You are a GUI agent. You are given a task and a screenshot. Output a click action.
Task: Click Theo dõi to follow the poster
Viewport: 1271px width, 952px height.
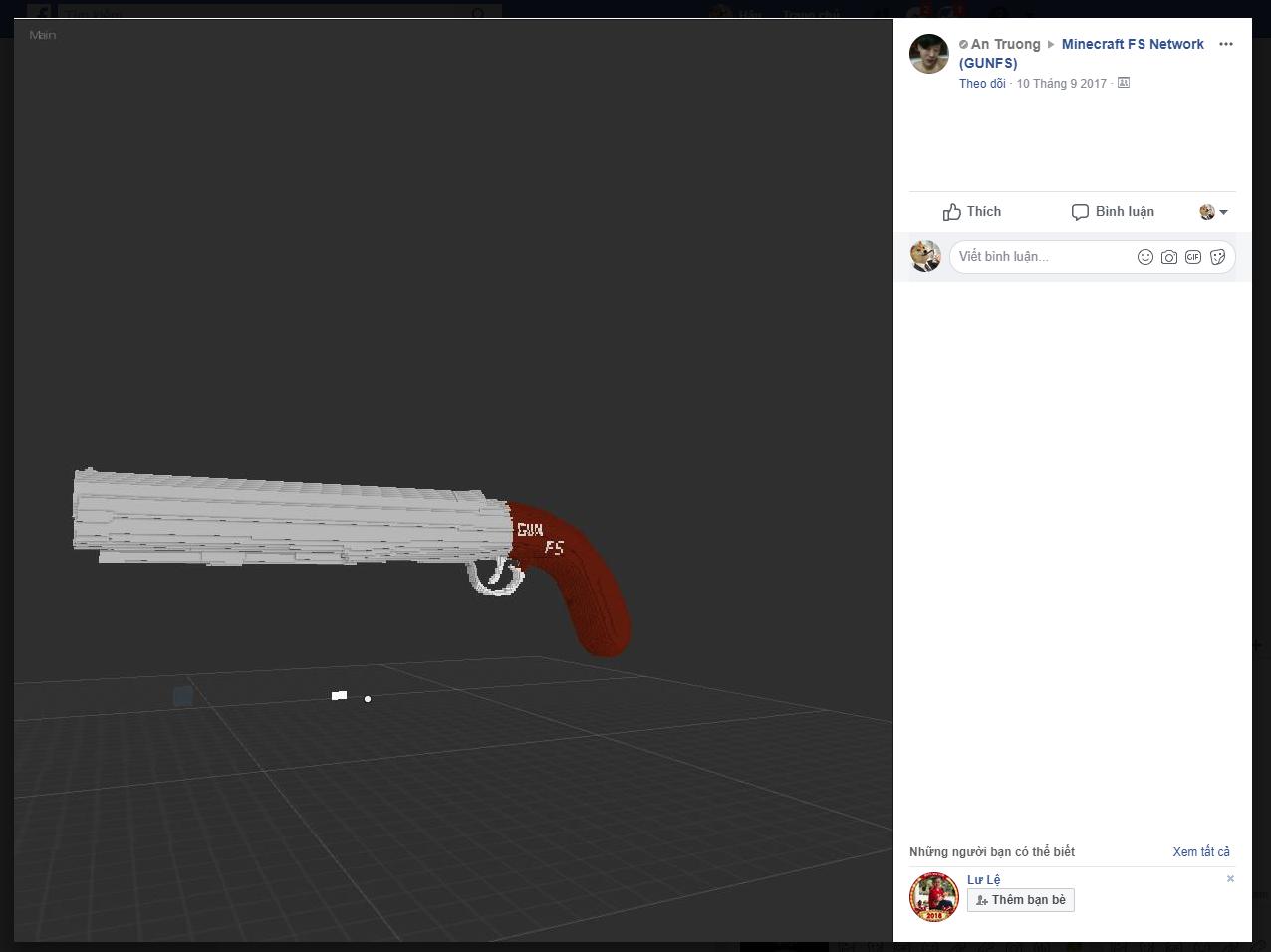[982, 84]
